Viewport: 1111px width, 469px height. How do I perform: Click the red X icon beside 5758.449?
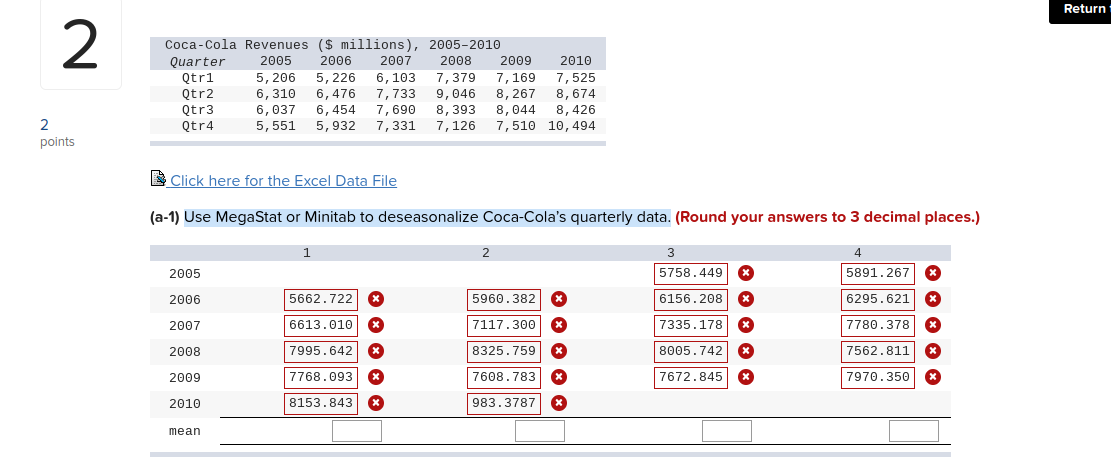click(x=745, y=273)
